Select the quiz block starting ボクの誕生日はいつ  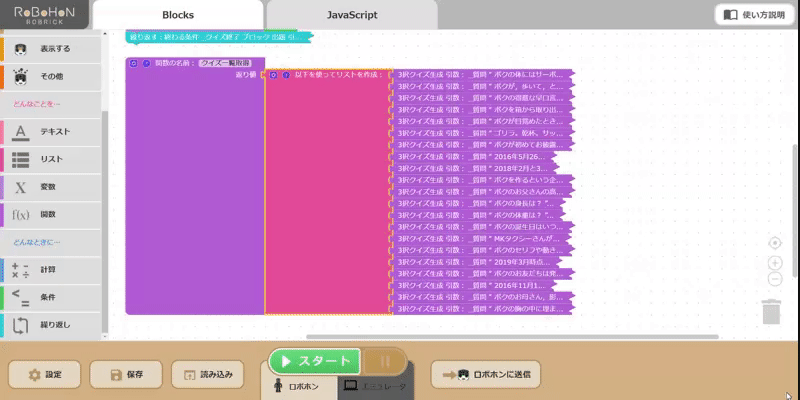483,227
